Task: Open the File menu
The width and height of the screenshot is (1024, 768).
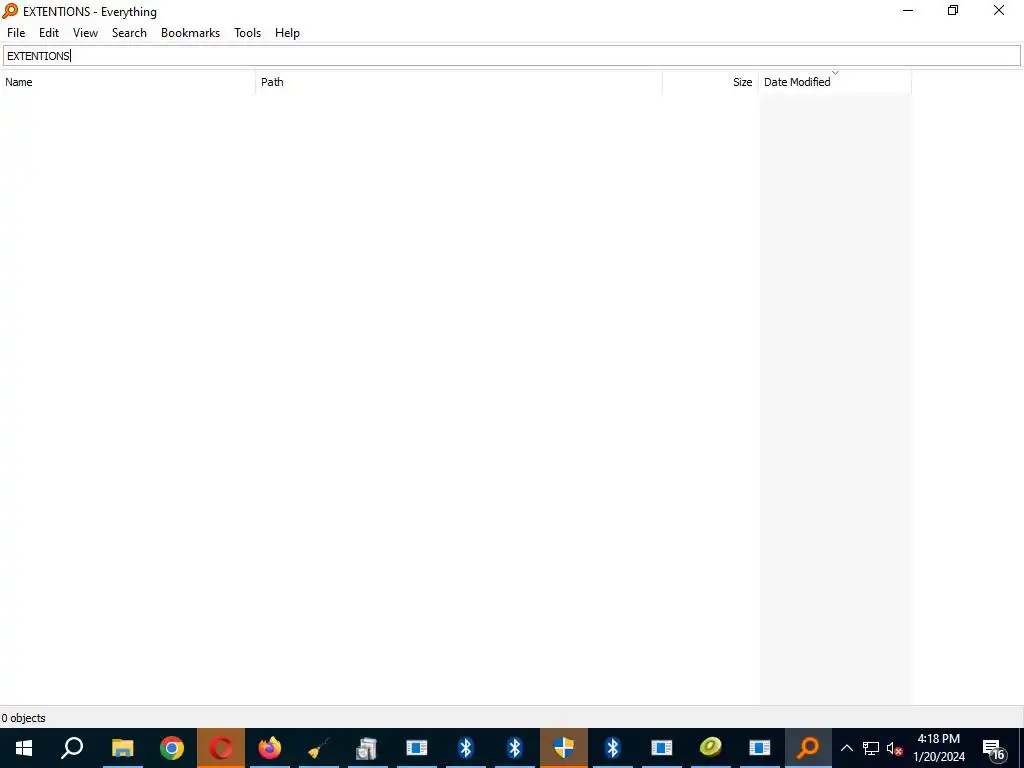Action: coord(16,33)
